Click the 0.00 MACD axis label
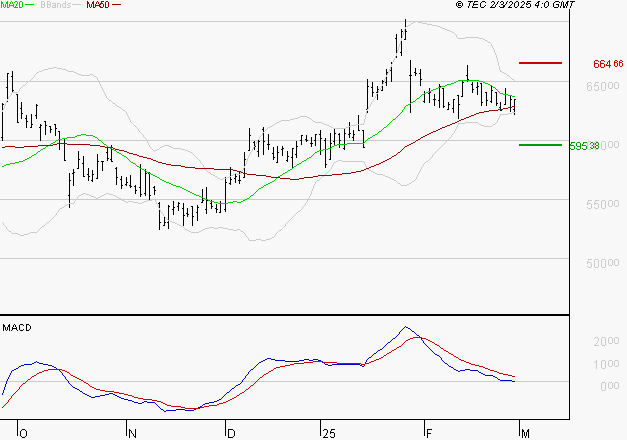 609,386
